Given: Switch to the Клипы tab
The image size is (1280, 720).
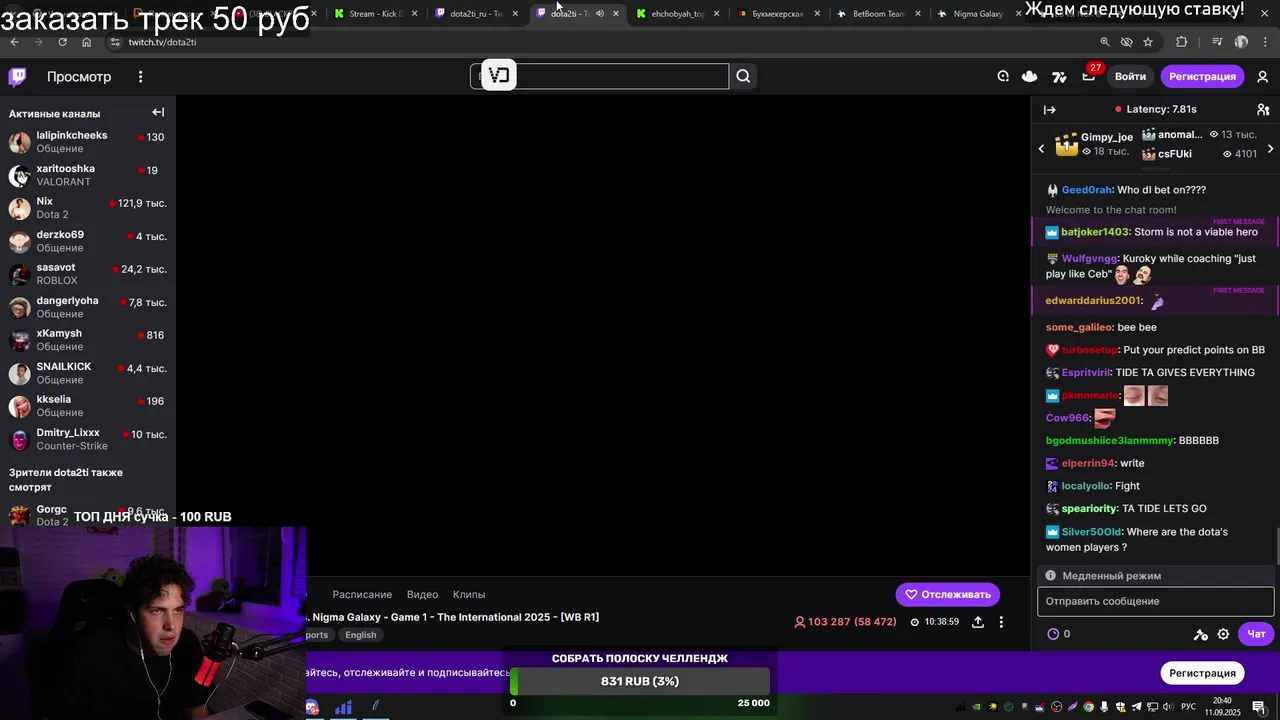Looking at the screenshot, I should click(x=469, y=594).
